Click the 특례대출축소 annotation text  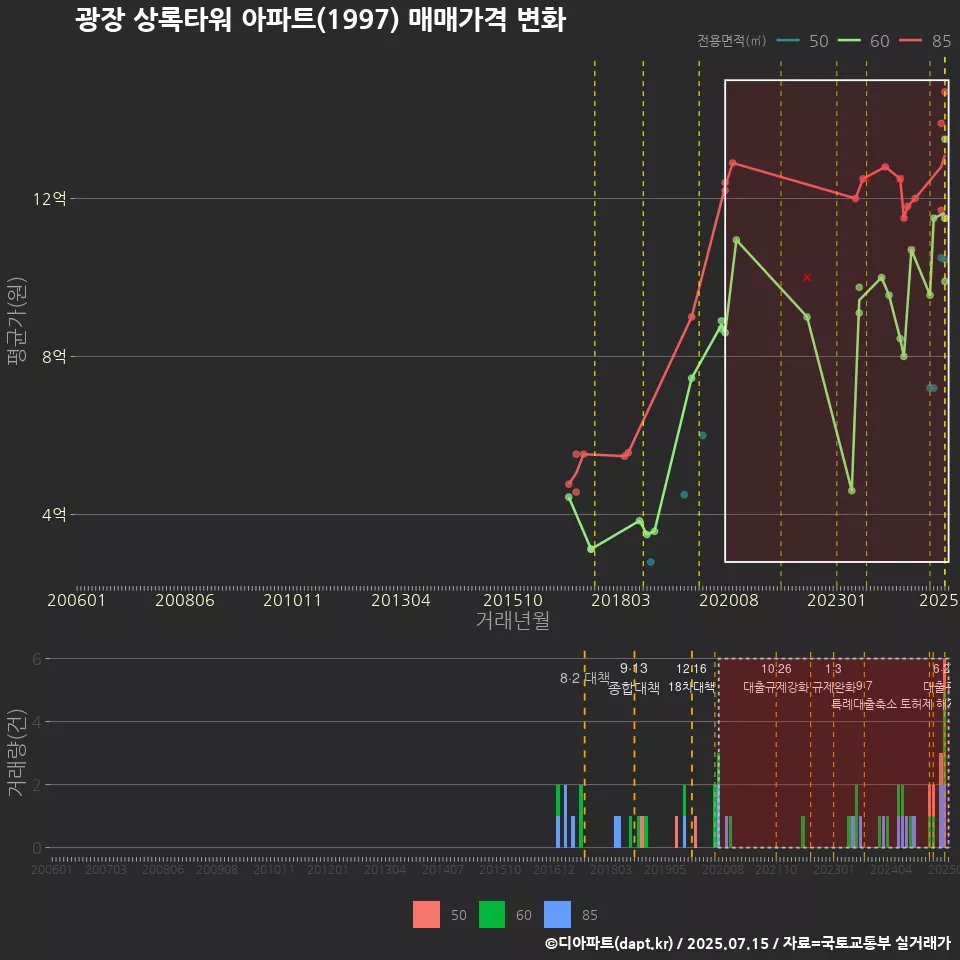click(x=864, y=704)
